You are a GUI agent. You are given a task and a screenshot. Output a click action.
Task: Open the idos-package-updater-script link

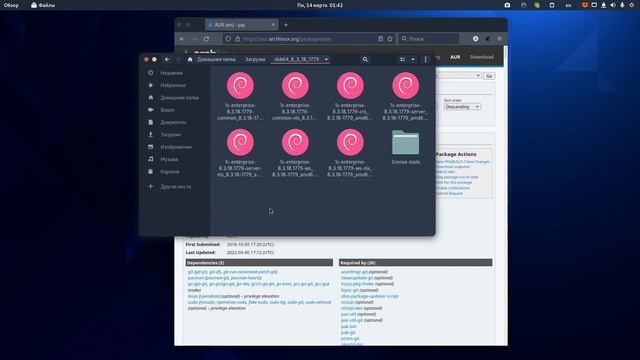(x=369, y=296)
